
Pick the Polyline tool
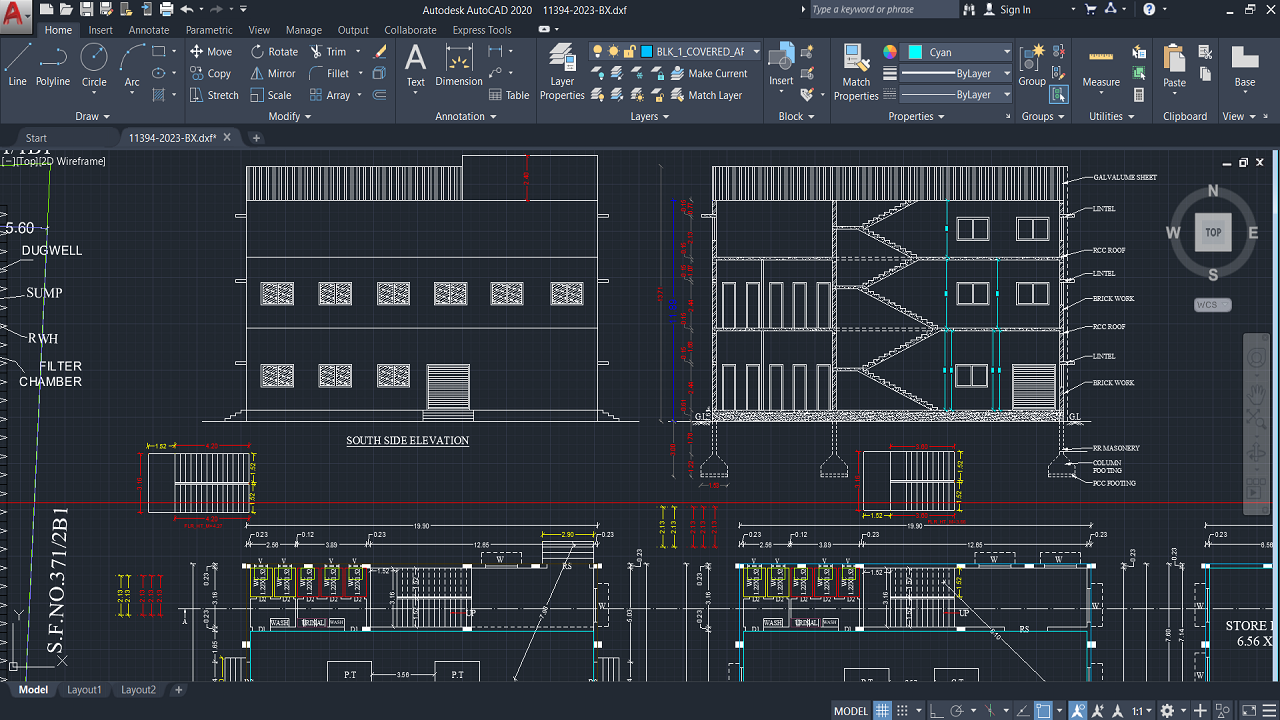click(53, 65)
